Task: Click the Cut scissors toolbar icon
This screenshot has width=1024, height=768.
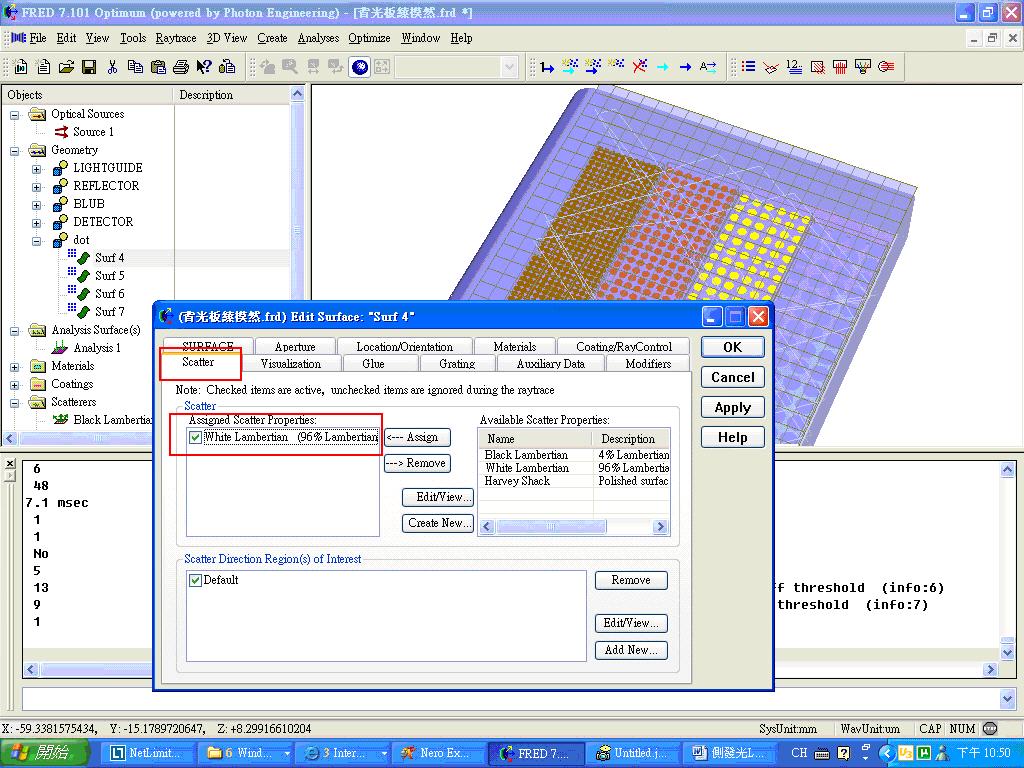Action: point(112,67)
